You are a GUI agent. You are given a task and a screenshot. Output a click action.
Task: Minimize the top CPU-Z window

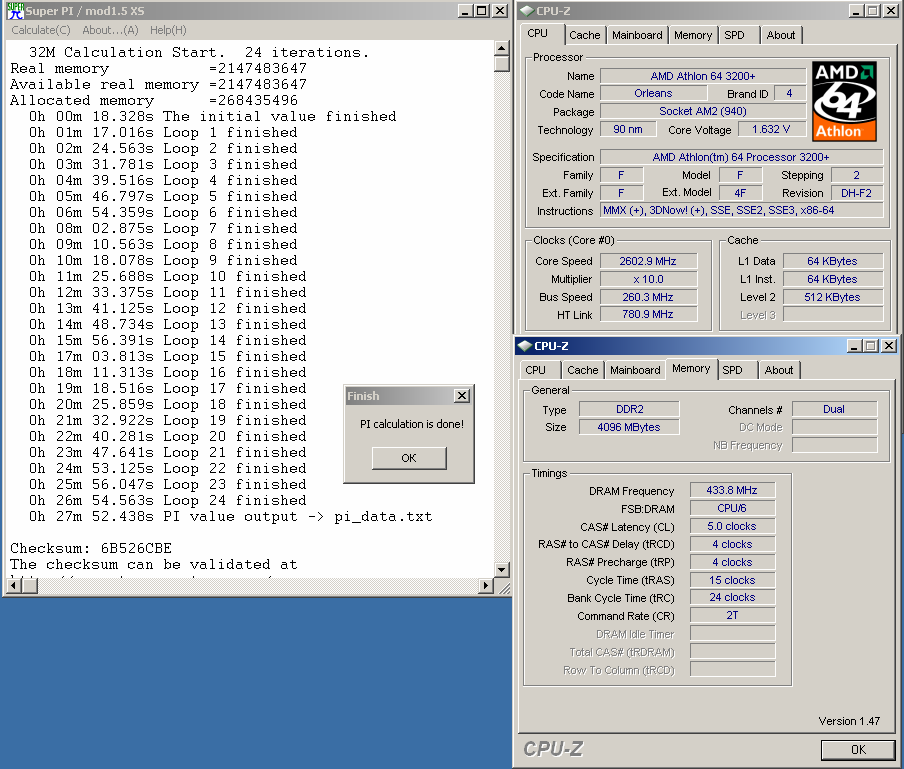click(857, 11)
